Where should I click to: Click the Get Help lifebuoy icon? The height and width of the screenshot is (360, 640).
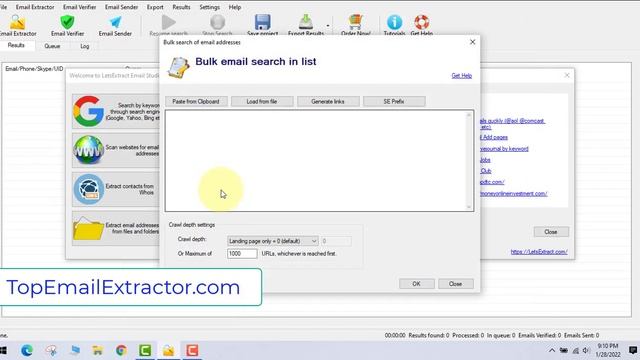pos(421,22)
